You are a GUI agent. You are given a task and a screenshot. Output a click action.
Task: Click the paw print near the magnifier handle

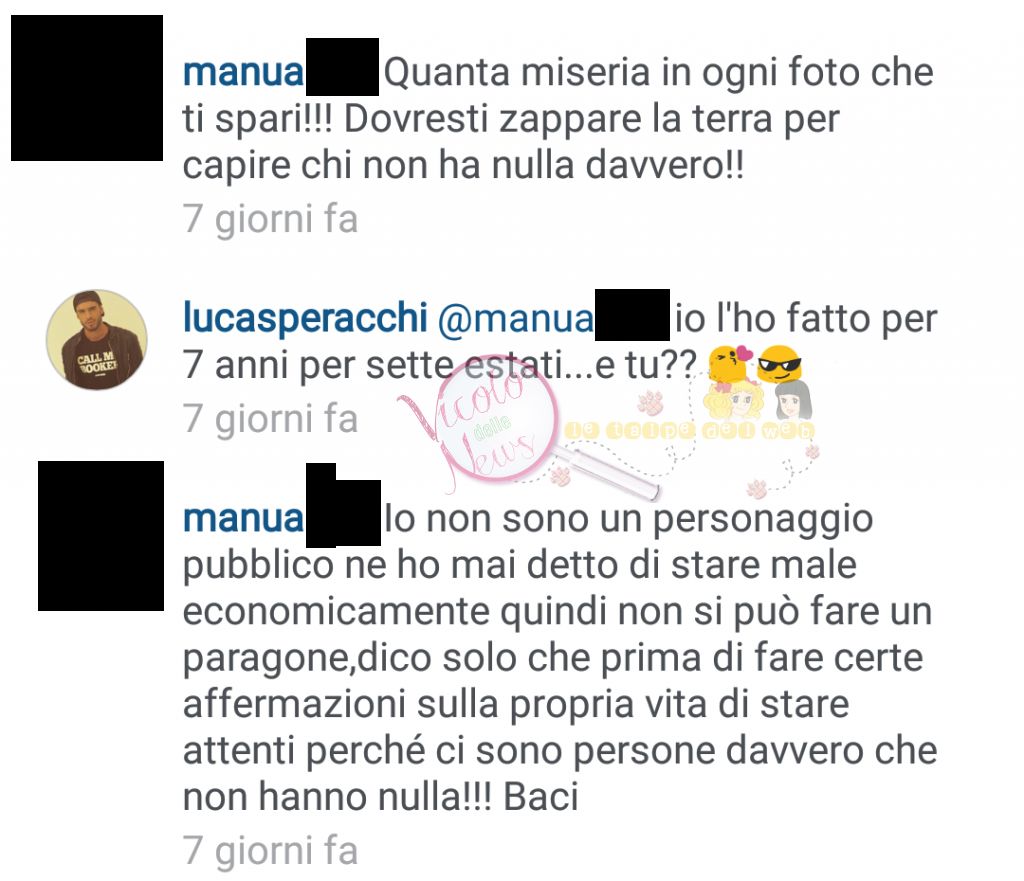[561, 477]
